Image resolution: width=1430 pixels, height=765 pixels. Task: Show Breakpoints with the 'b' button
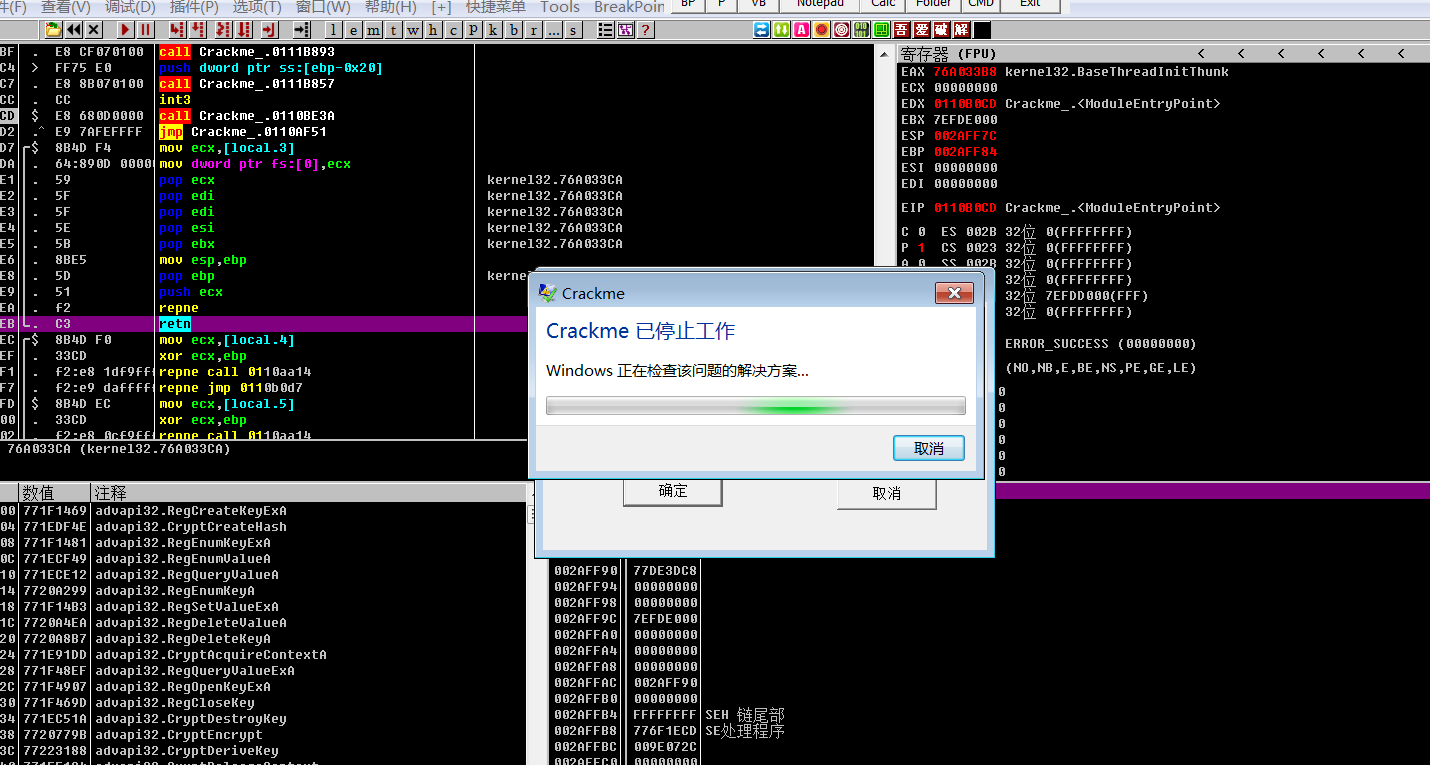tap(513, 30)
